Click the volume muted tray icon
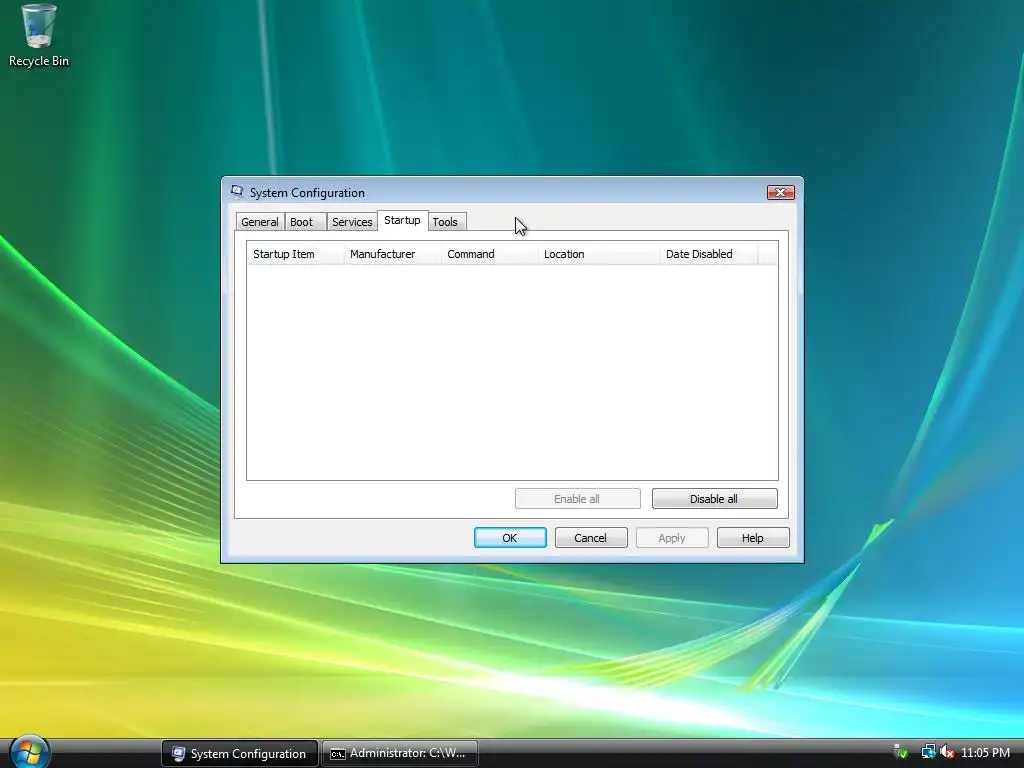Screen dimensions: 1024x768 947,753
